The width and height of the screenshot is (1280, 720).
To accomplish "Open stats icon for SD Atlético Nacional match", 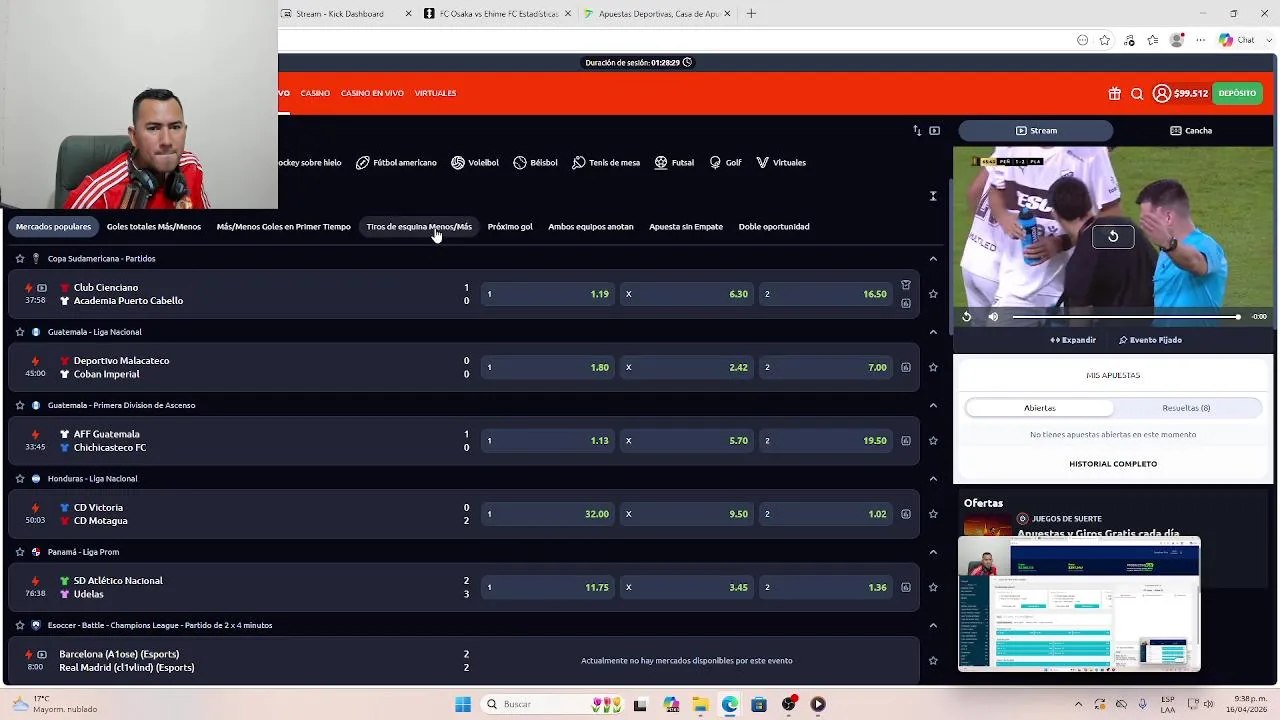I will pos(906,588).
